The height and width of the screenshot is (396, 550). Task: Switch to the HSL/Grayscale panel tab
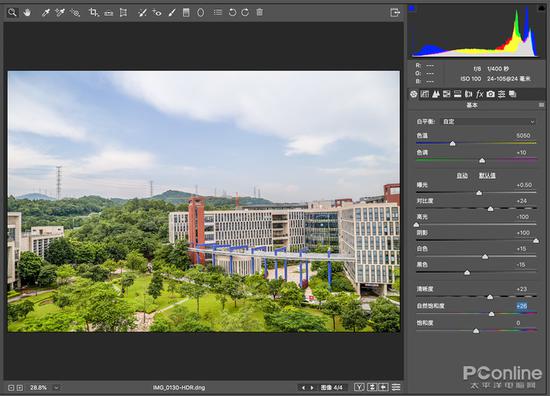click(x=447, y=94)
